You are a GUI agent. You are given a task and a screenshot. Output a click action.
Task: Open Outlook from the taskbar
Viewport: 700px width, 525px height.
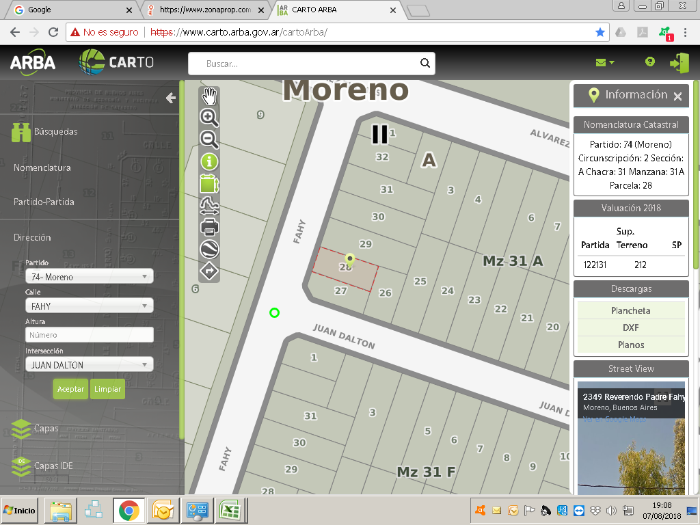(163, 510)
